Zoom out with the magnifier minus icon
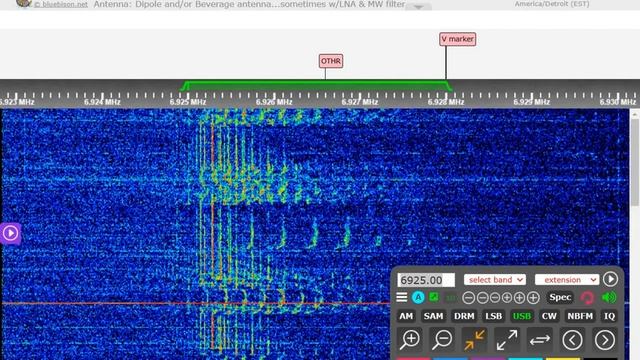 [x=442, y=340]
